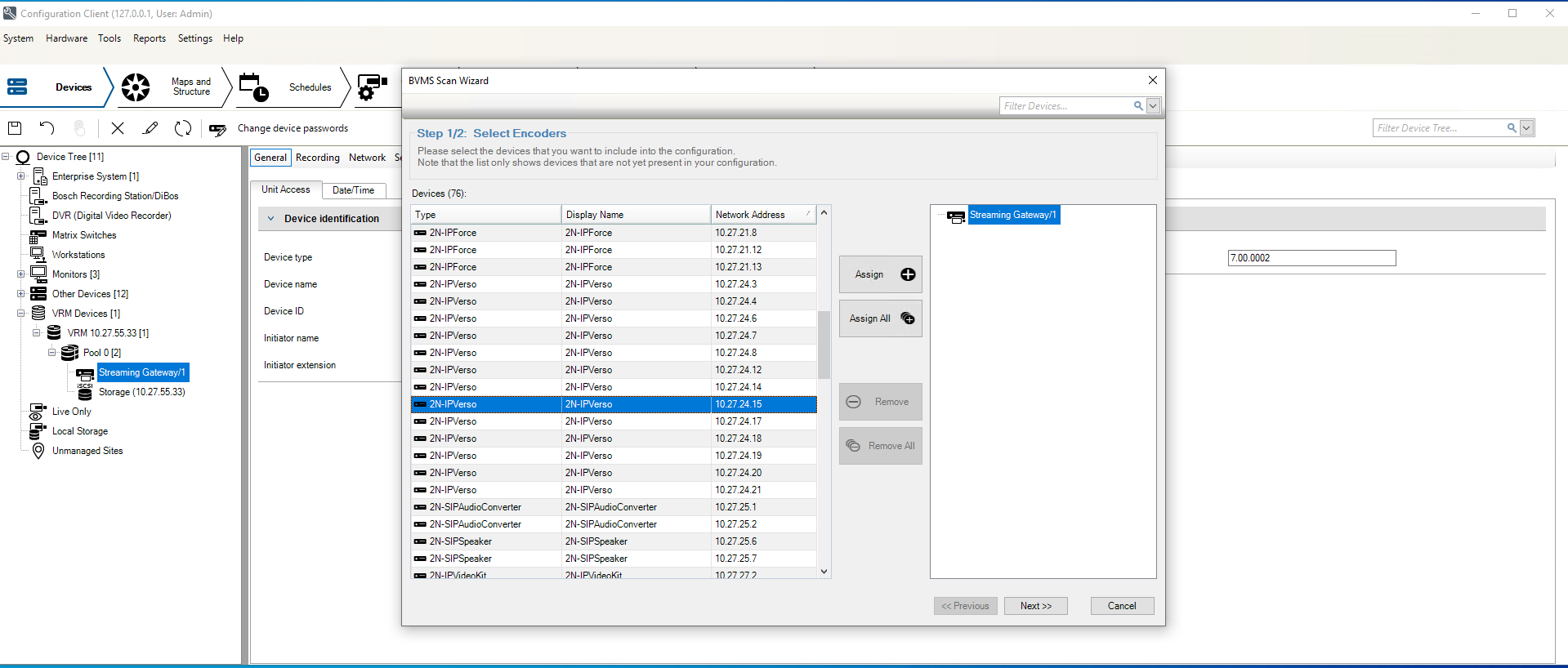The width and height of the screenshot is (1568, 668).
Task: Open the Schedules calendar clock icon
Action: (253, 87)
